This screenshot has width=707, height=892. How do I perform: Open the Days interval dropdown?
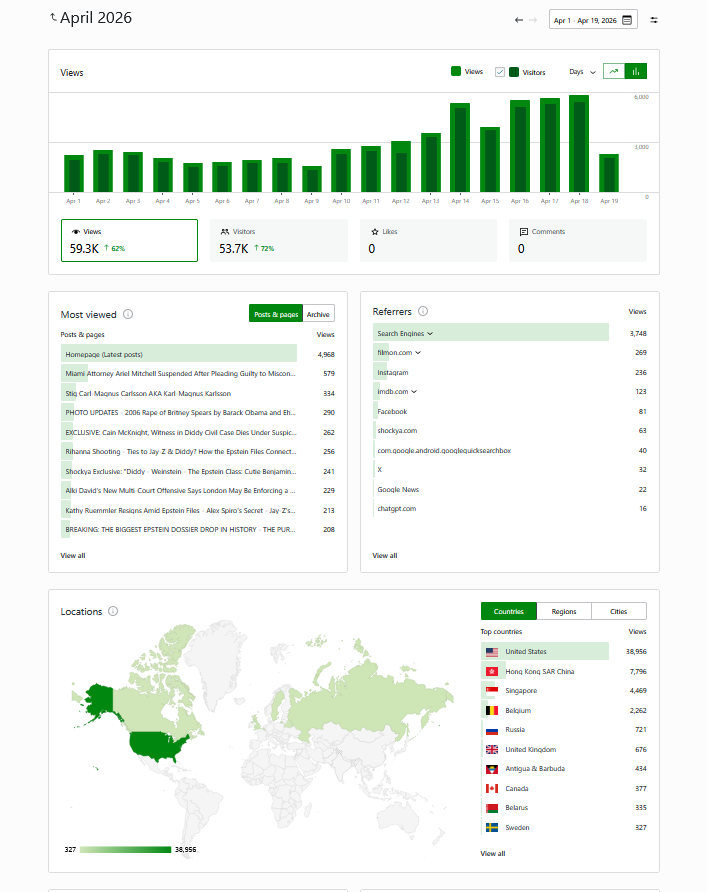[582, 72]
